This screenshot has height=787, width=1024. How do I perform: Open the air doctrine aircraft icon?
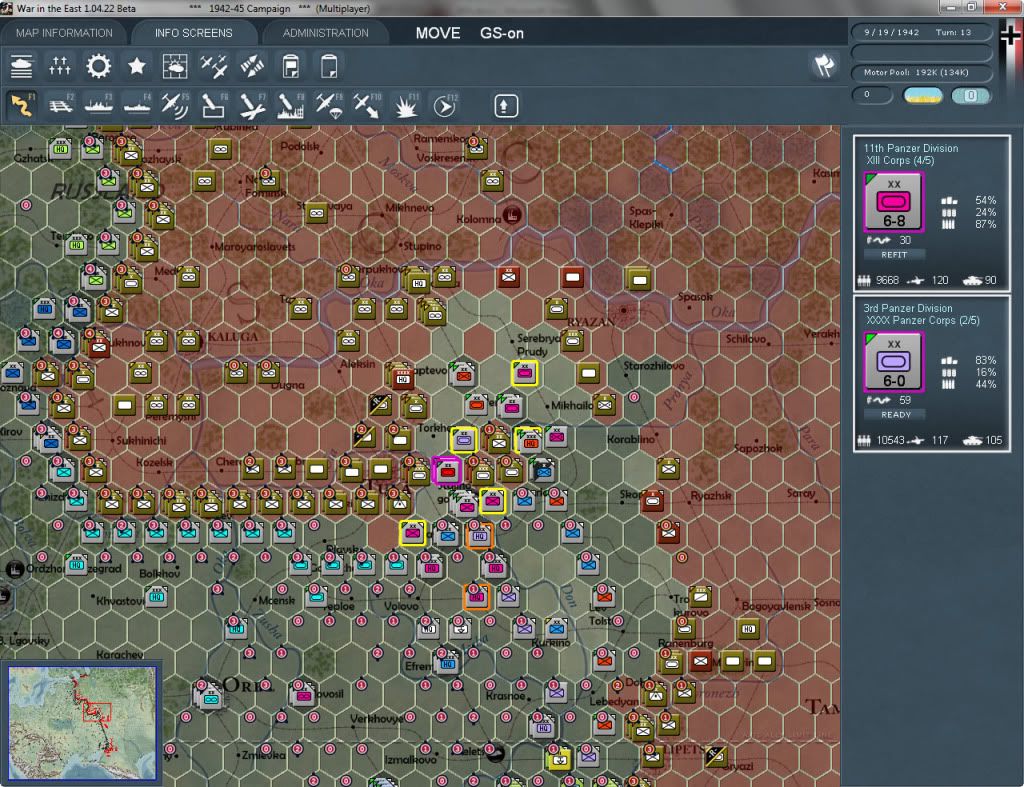pyautogui.click(x=214, y=67)
